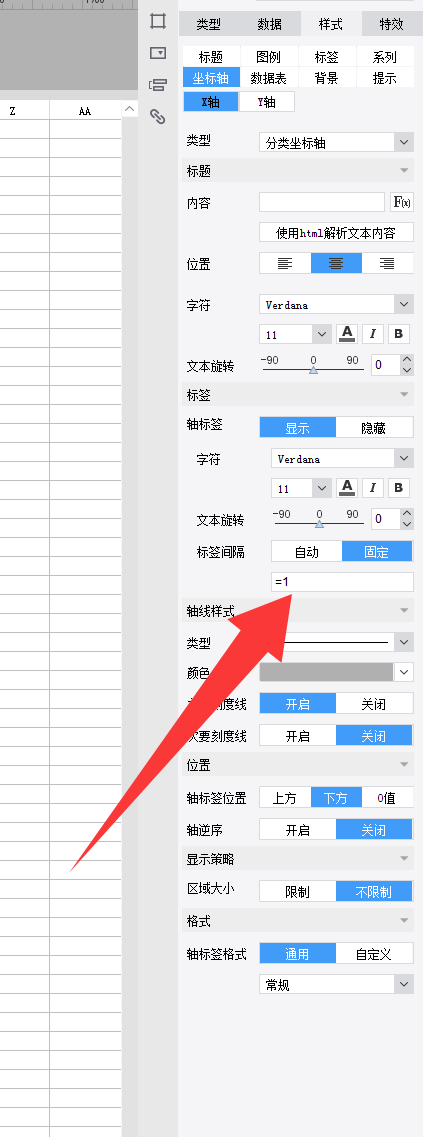Pick axis label font color A icon
Image resolution: width=423 pixels, height=1137 pixels.
[x=348, y=488]
